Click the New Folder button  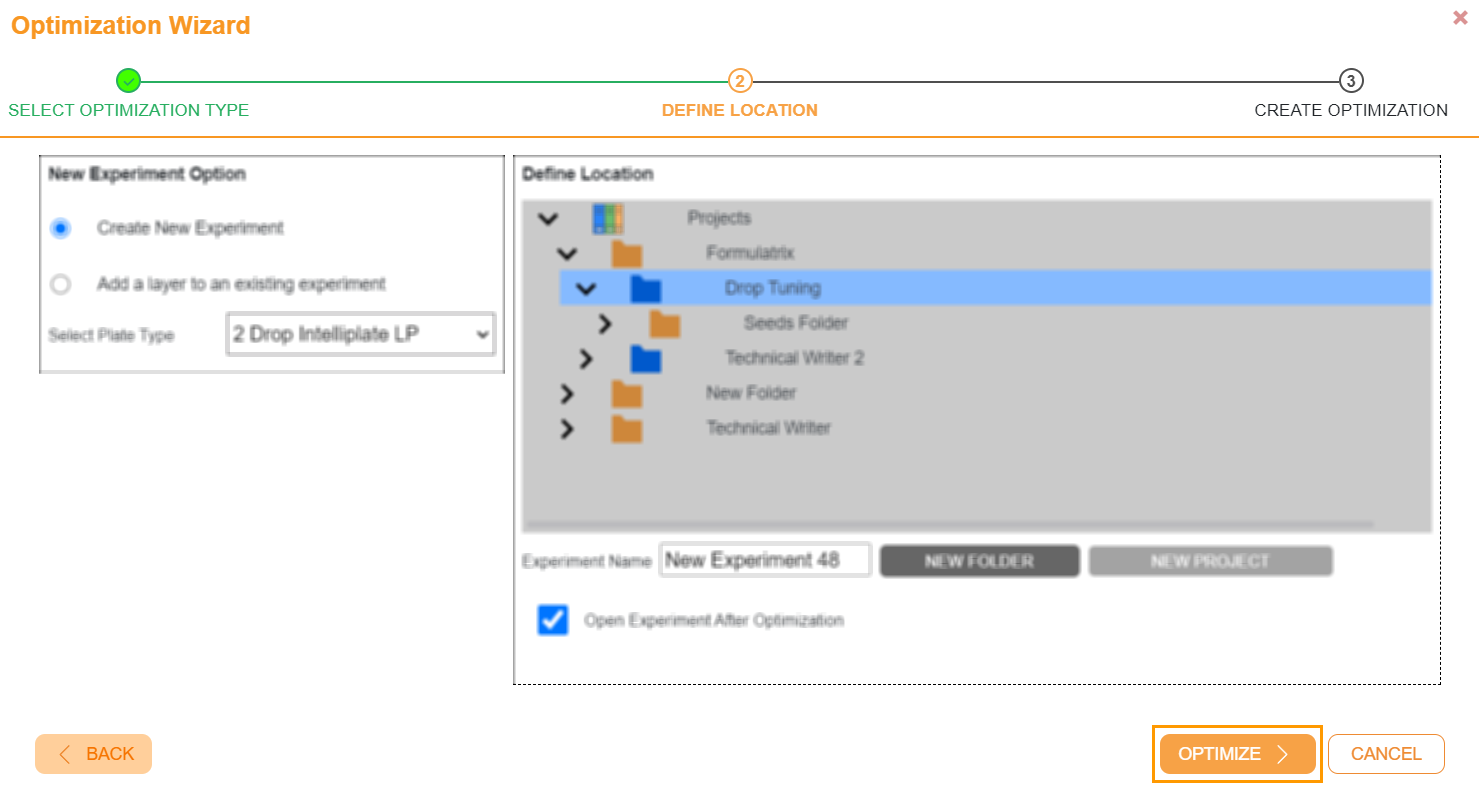coord(979,561)
